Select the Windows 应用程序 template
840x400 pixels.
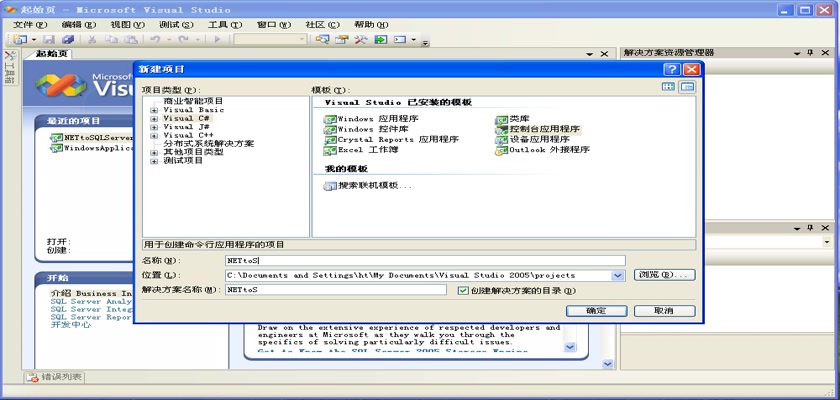pos(371,119)
